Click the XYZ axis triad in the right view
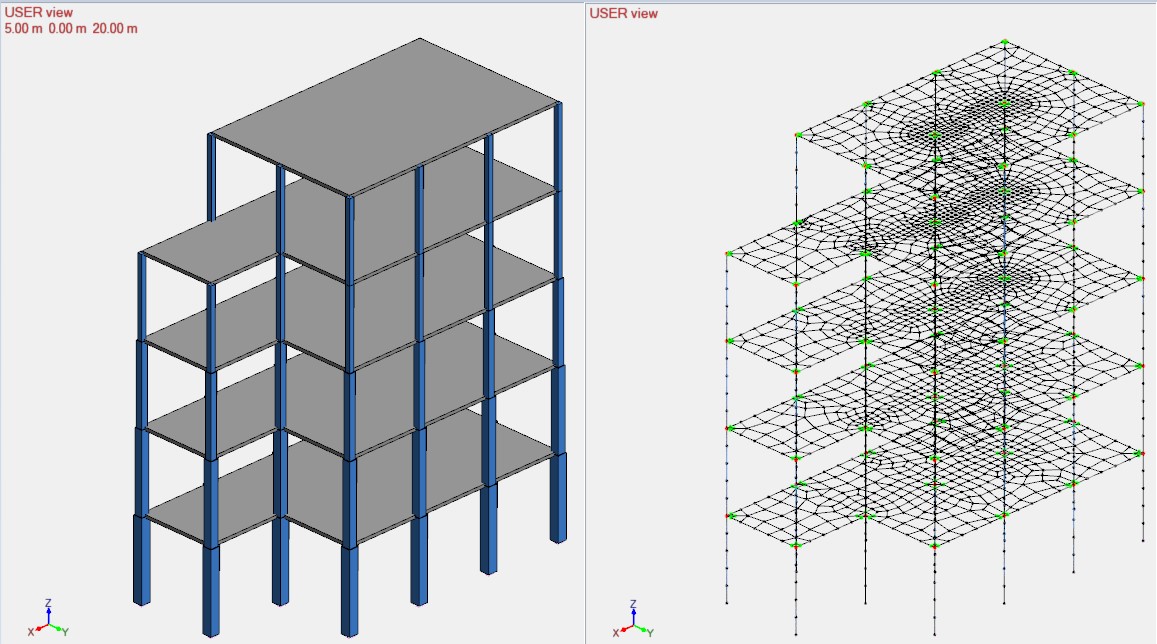Screen dimensions: 1157x644 pyautogui.click(x=634, y=620)
